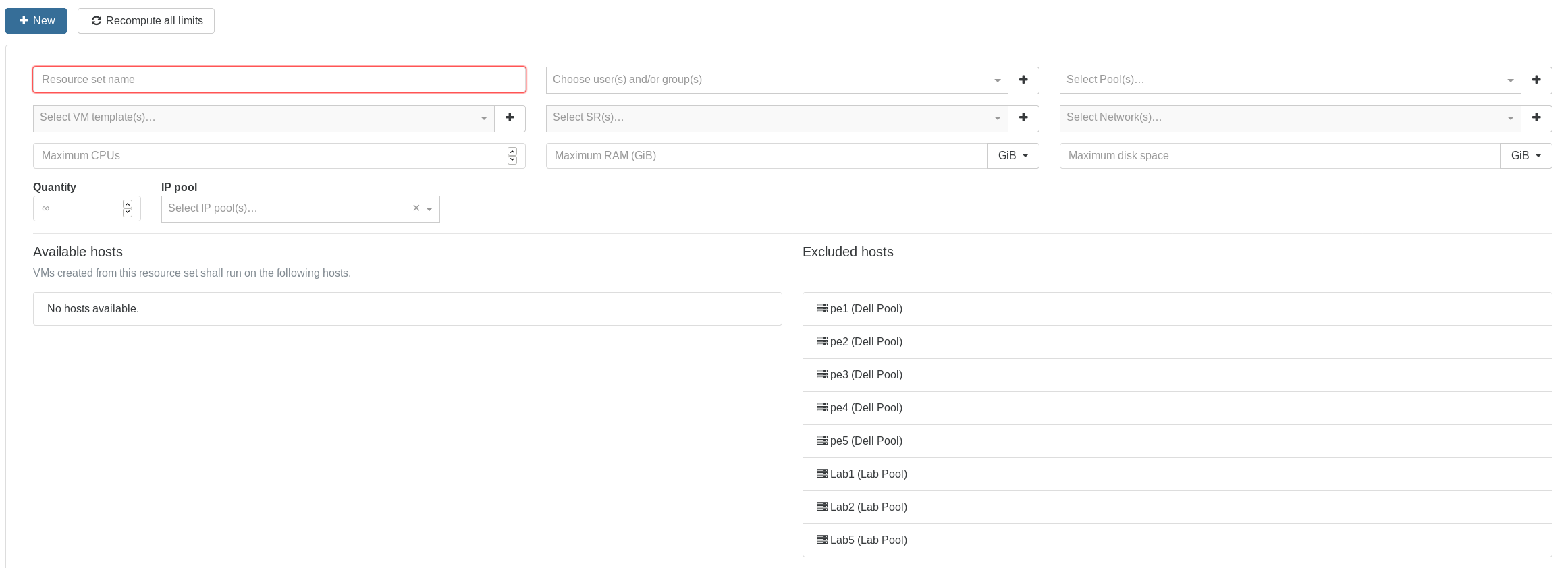Click the New button
The image size is (1568, 568).
pos(36,21)
